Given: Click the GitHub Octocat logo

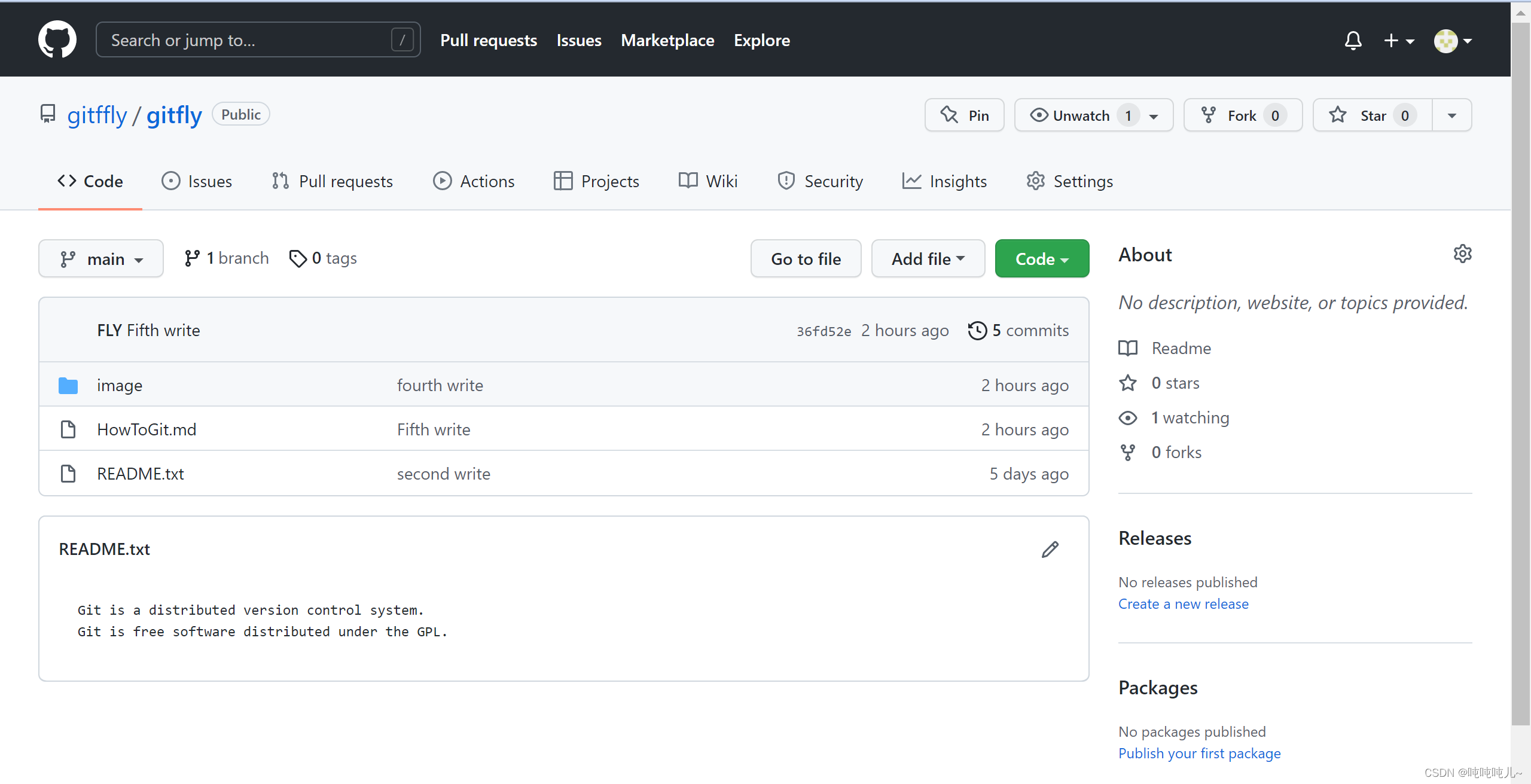Looking at the screenshot, I should (57, 39).
